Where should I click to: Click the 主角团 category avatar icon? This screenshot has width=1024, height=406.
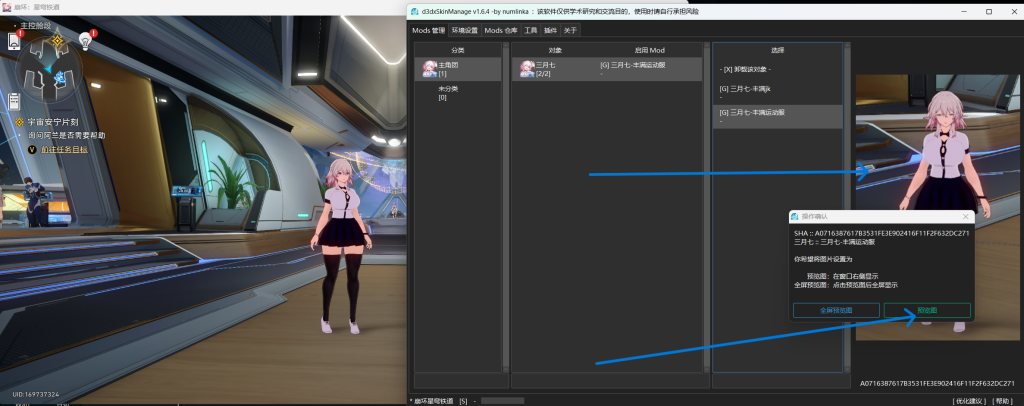430,69
